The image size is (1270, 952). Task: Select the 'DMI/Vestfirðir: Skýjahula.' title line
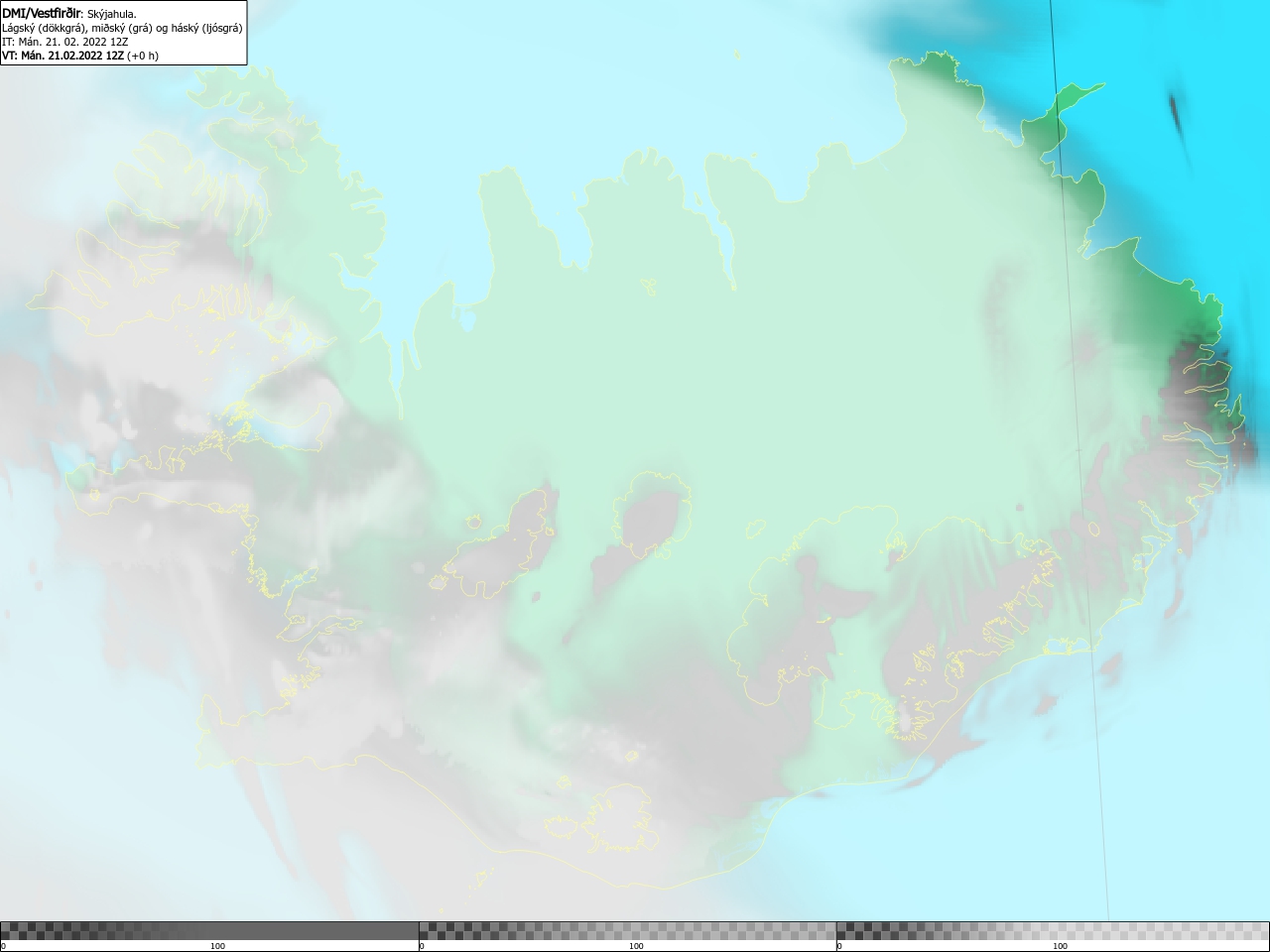(x=69, y=14)
